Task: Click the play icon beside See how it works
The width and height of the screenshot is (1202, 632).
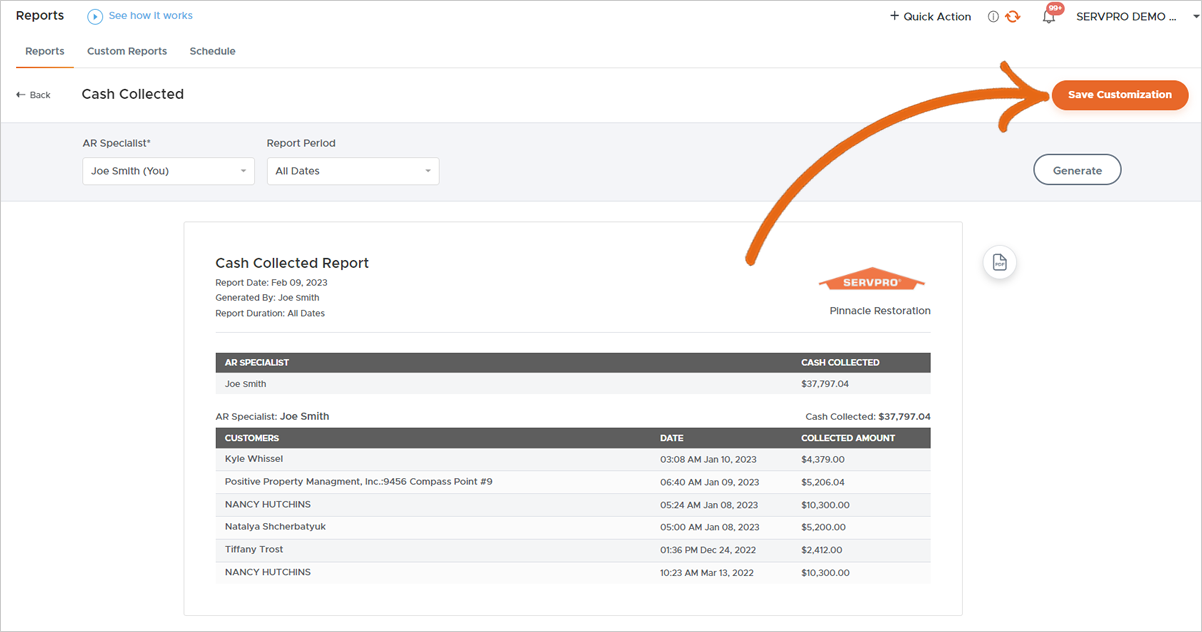Action: point(95,16)
